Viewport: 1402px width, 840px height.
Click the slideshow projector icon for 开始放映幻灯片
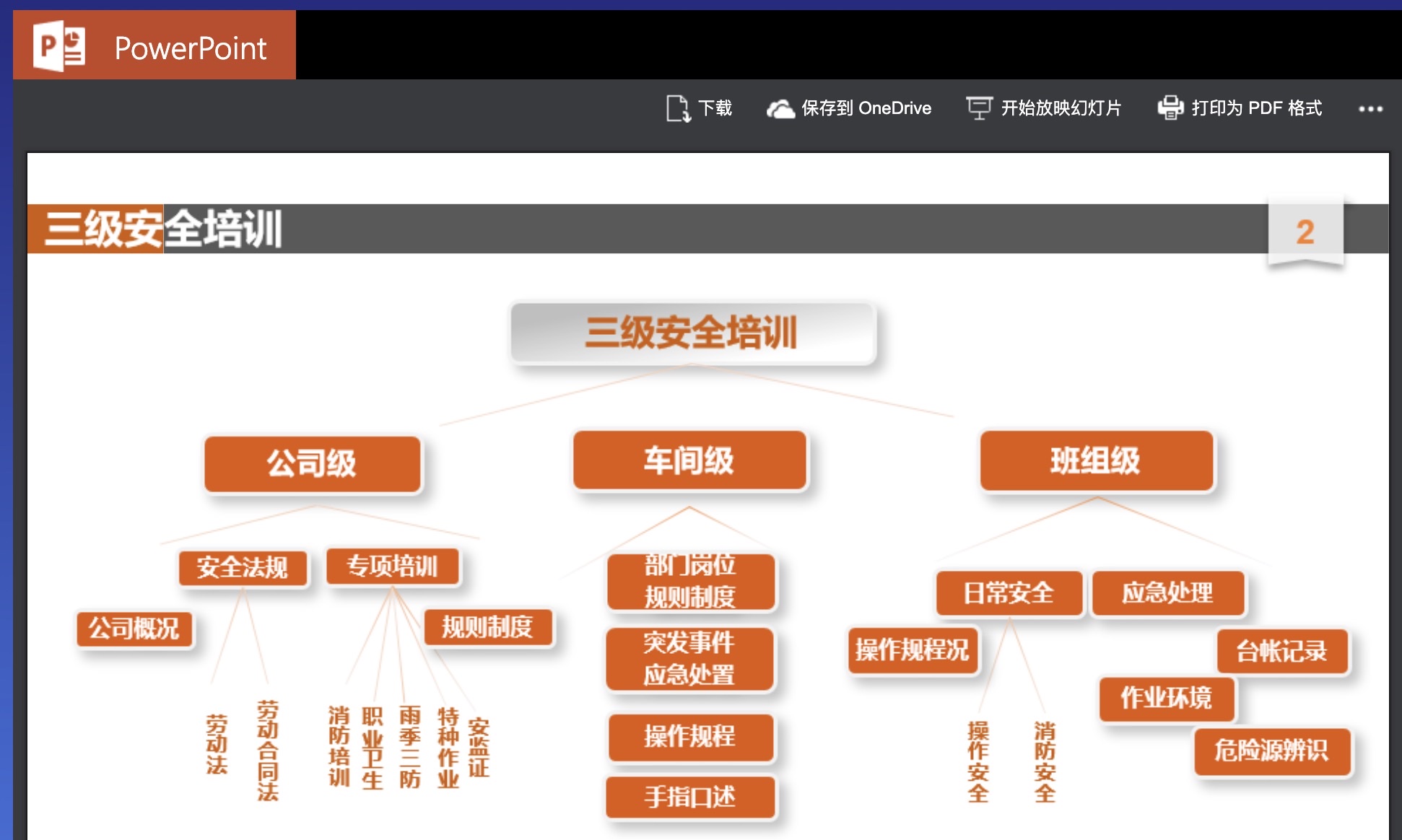point(979,107)
